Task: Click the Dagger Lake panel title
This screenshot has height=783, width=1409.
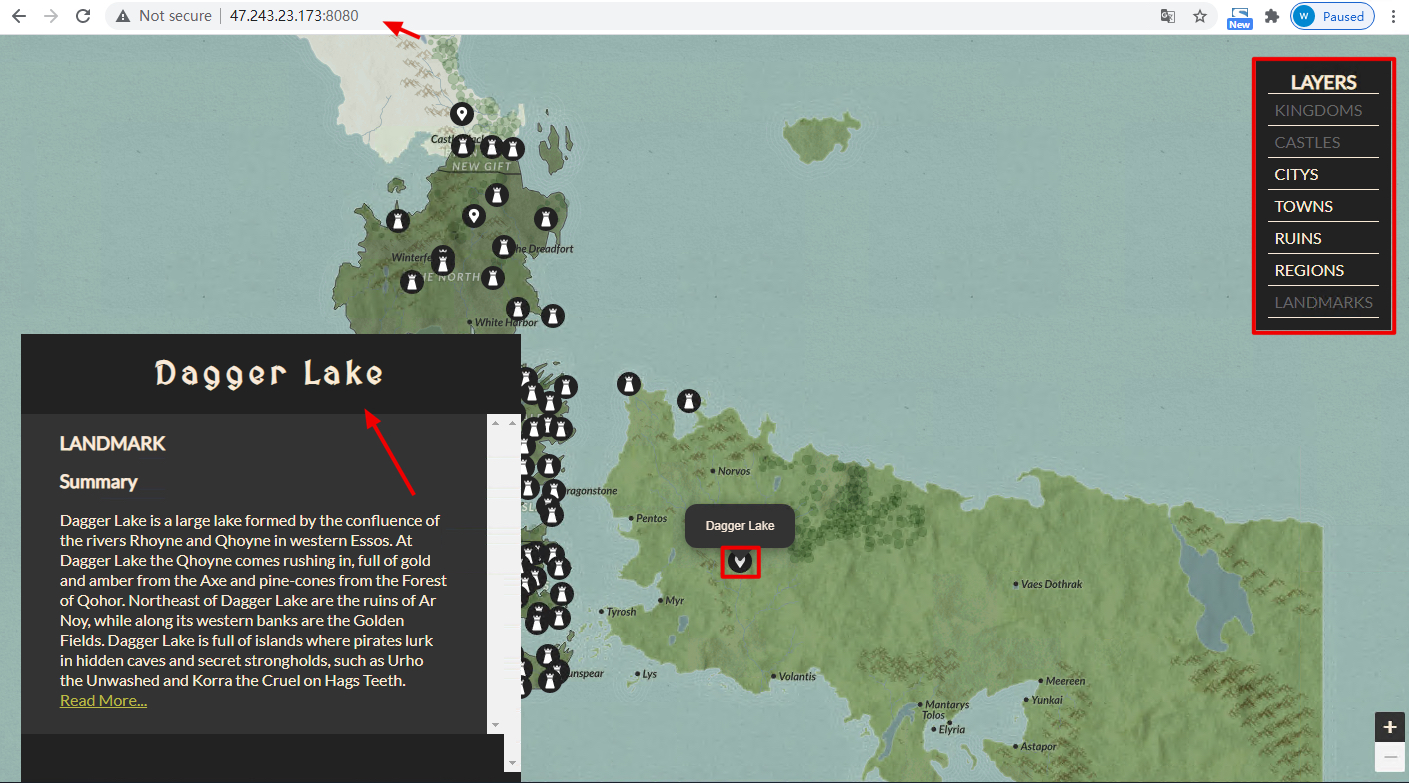Action: 269,374
